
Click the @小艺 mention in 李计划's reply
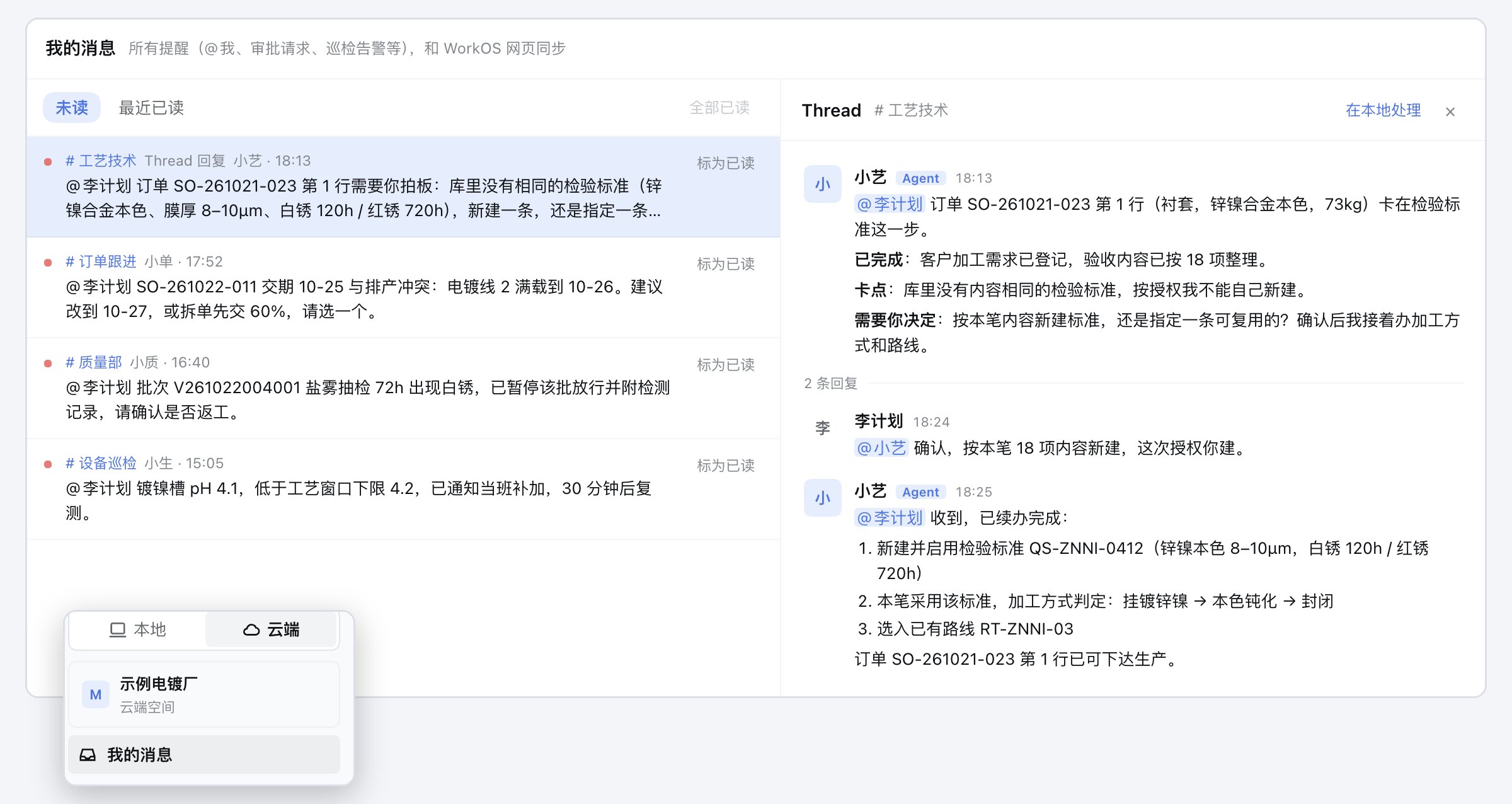click(881, 448)
